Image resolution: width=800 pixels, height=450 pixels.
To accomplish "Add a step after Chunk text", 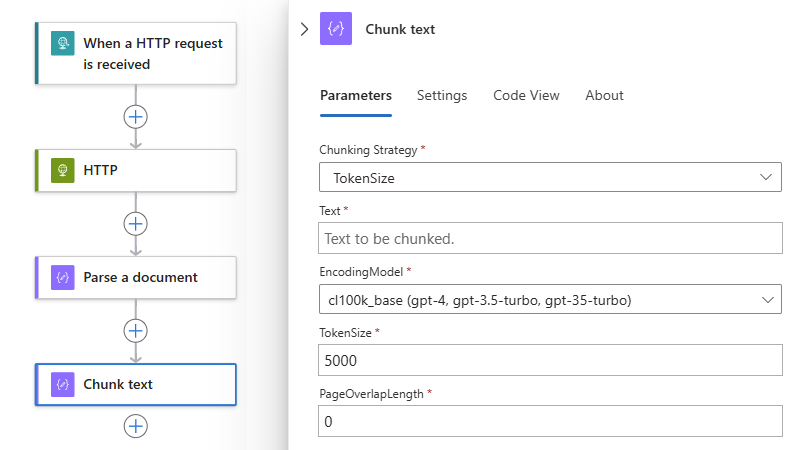I will [x=135, y=426].
